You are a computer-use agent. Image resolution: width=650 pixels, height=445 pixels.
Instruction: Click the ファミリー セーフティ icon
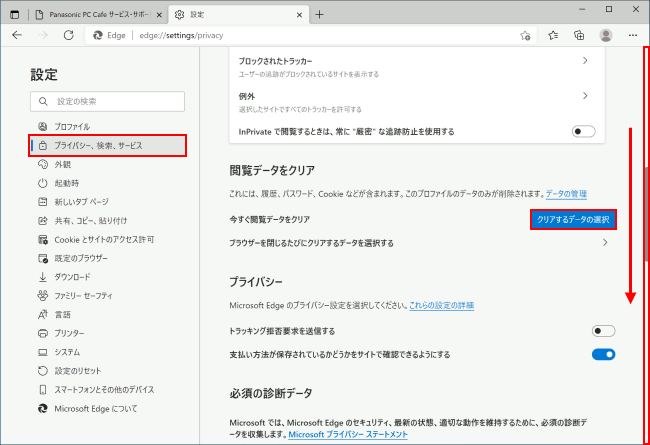pyautogui.click(x=43, y=296)
